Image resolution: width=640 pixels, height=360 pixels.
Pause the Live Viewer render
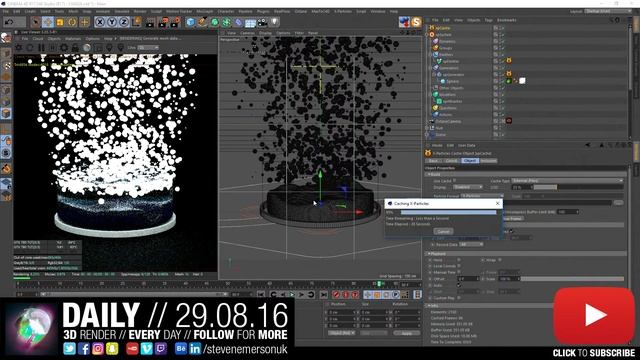[x=42, y=48]
